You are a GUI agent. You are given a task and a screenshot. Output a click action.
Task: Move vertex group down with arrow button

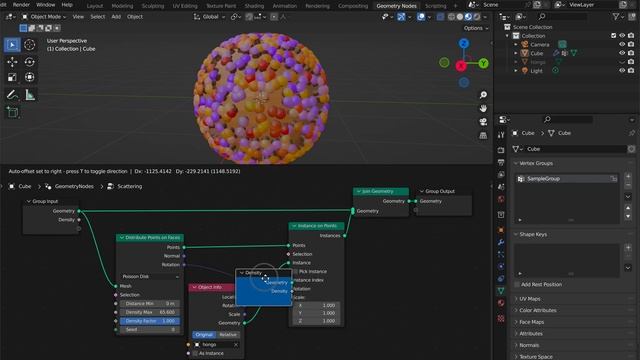pos(628,216)
